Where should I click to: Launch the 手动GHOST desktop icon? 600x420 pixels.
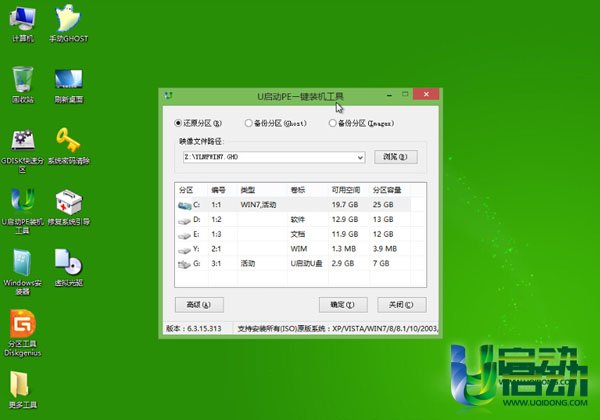point(68,22)
